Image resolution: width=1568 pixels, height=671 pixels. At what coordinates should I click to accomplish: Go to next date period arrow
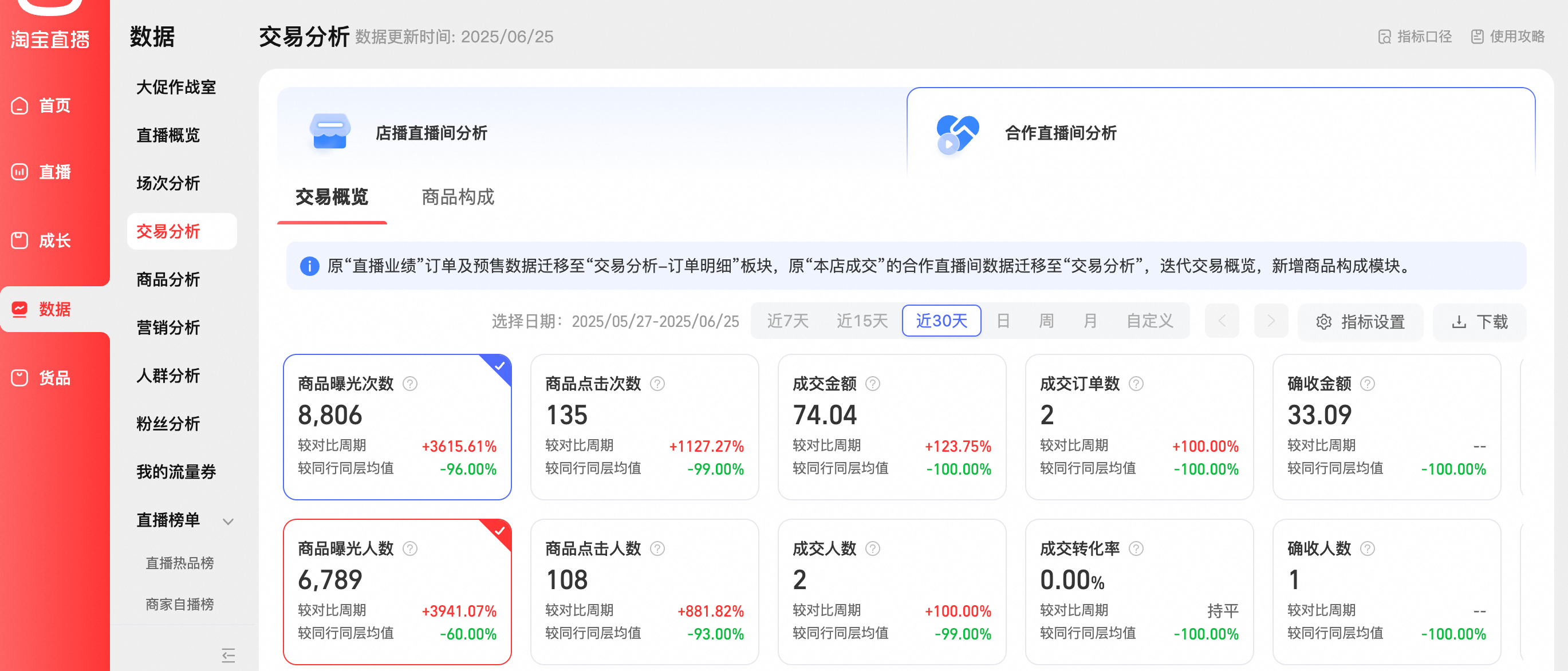(x=1271, y=321)
